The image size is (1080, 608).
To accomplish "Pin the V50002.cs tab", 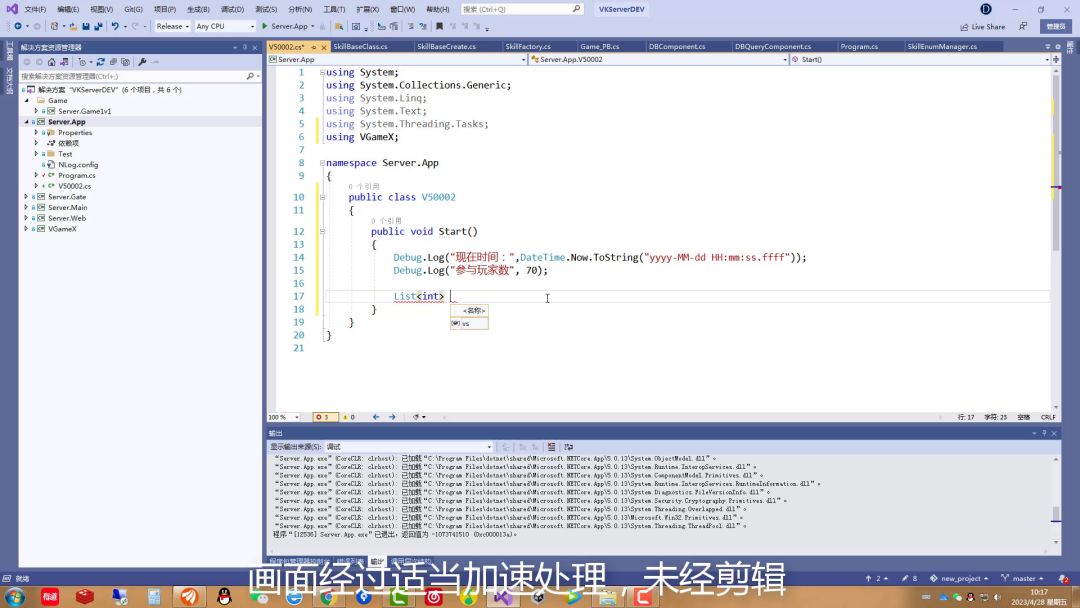I will 314,47.
